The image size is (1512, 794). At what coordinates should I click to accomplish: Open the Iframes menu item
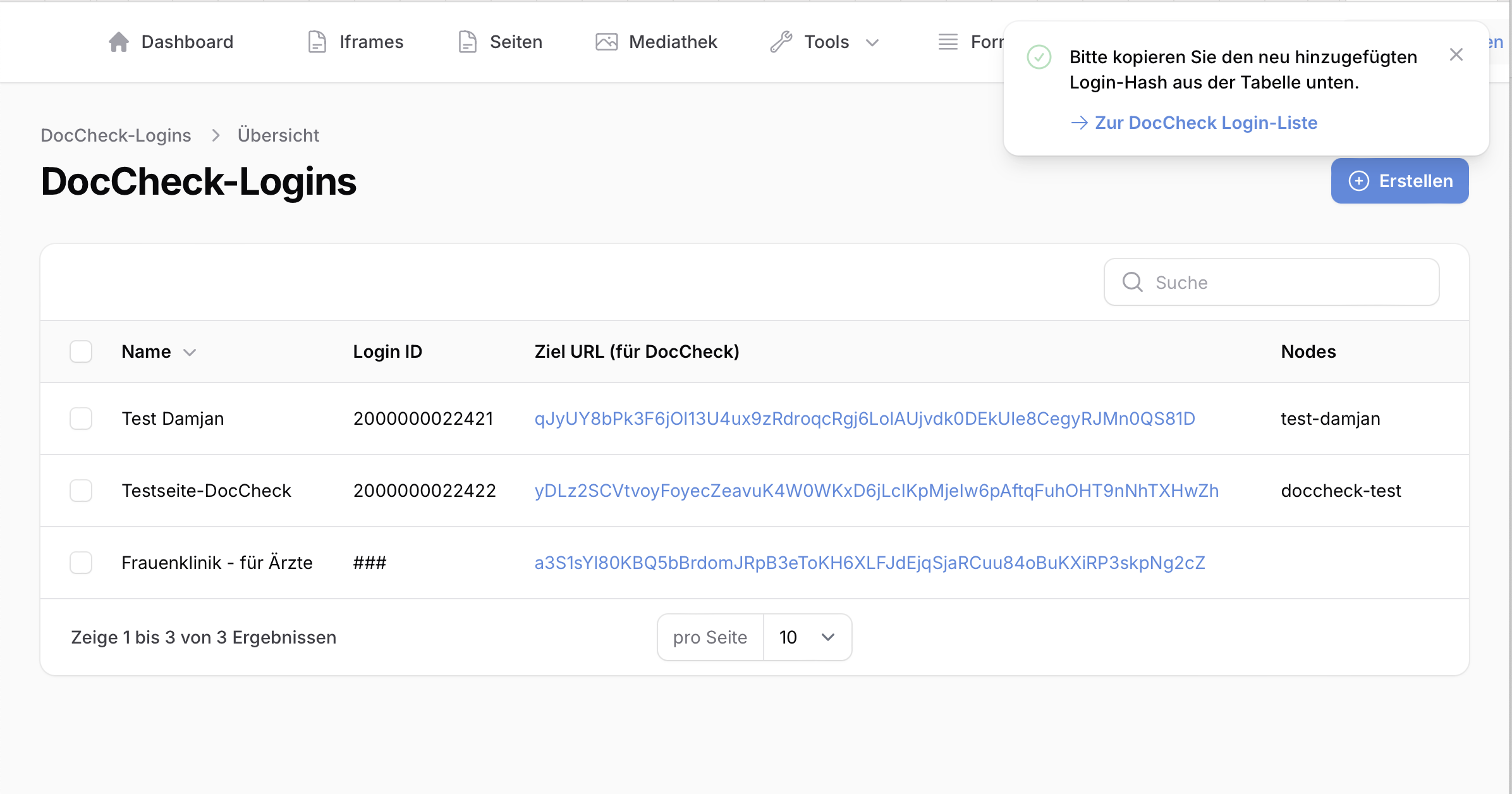point(356,42)
